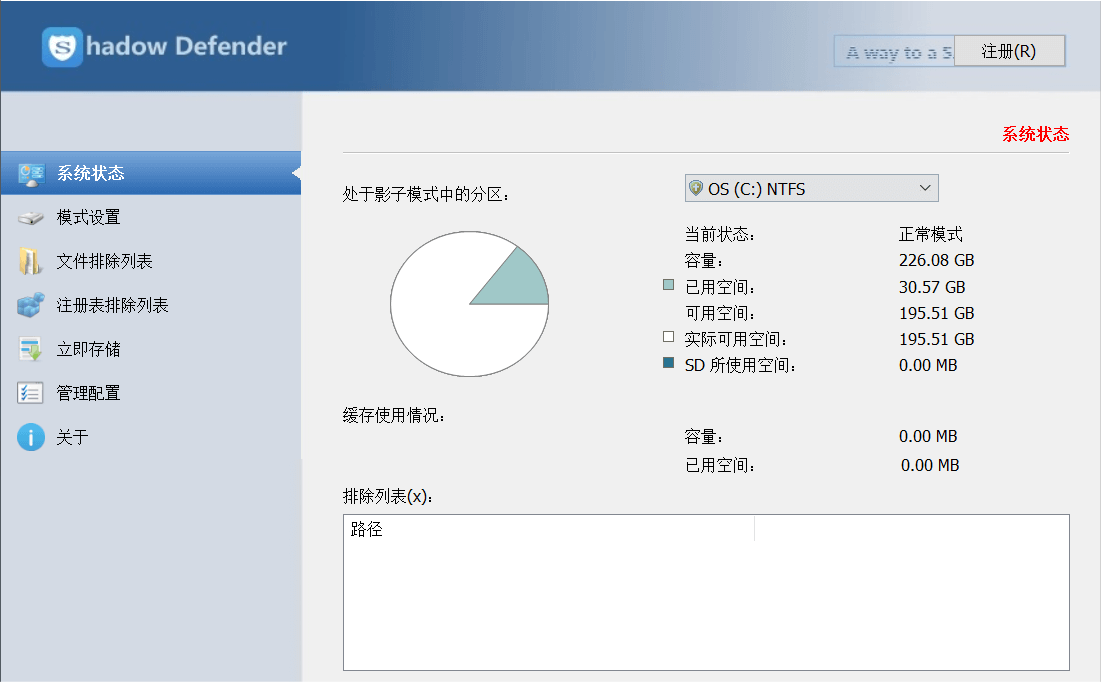Click the 226.08 GB capacity value
This screenshot has height=682, width=1101.
click(937, 261)
